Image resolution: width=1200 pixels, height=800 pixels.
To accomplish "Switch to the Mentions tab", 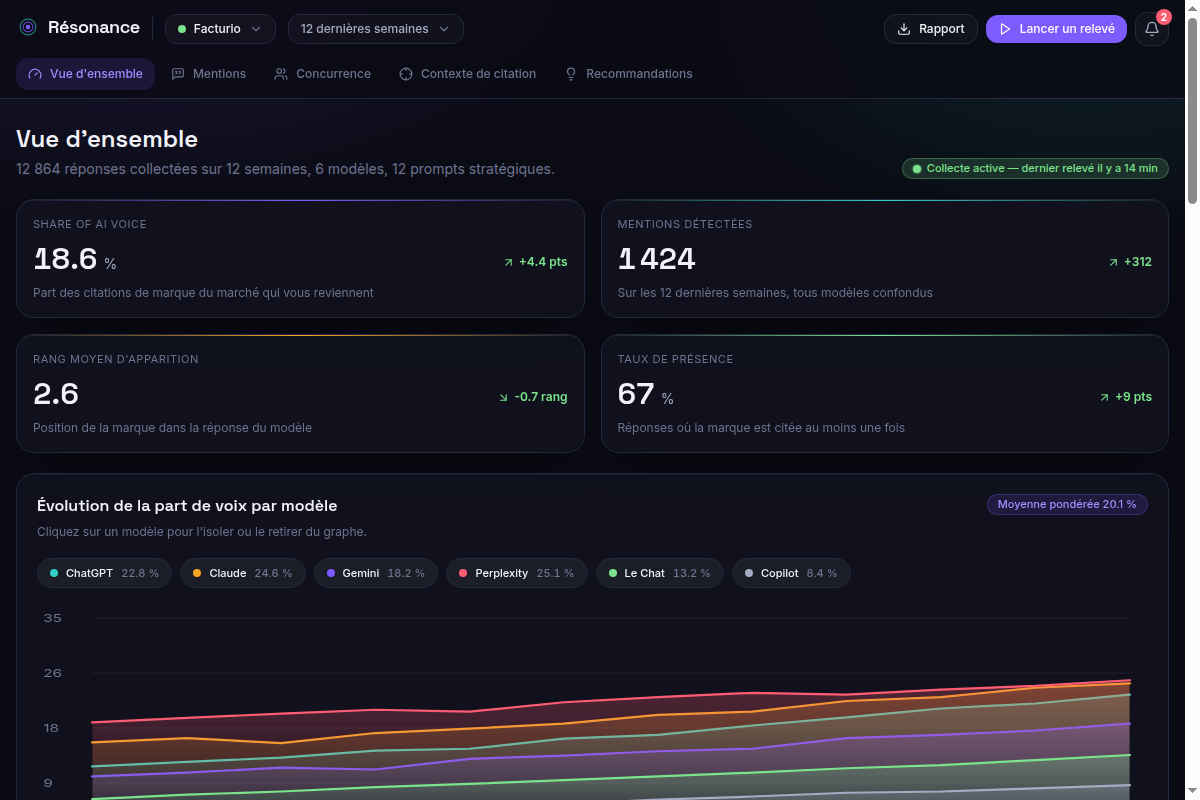I will (x=208, y=74).
